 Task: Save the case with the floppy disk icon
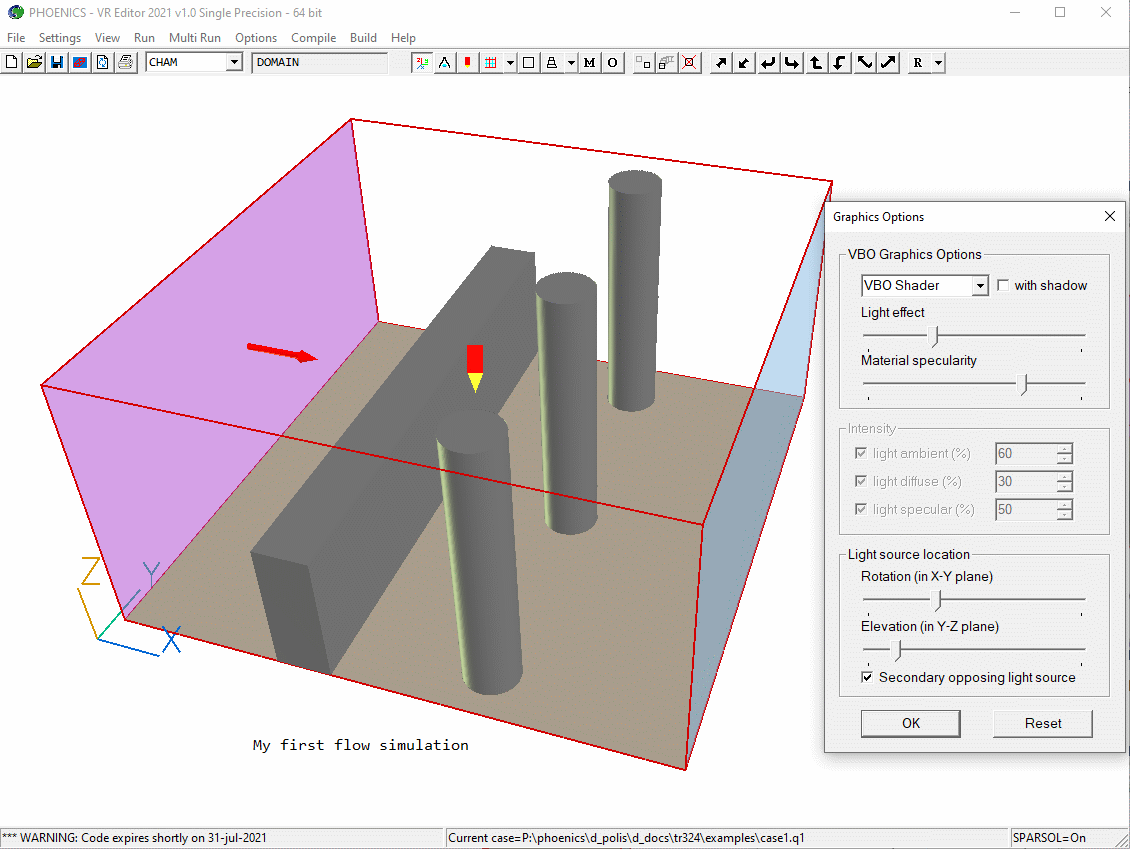[x=57, y=63]
